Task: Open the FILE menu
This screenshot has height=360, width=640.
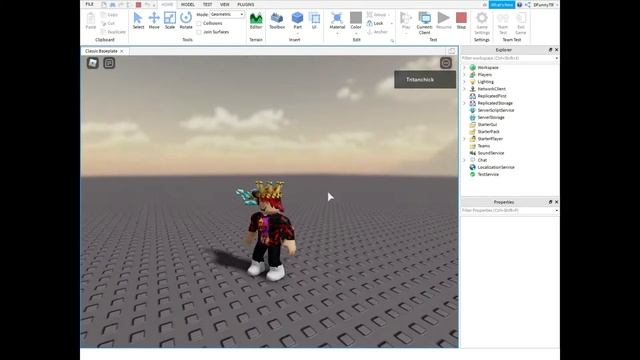Action: tap(89, 4)
